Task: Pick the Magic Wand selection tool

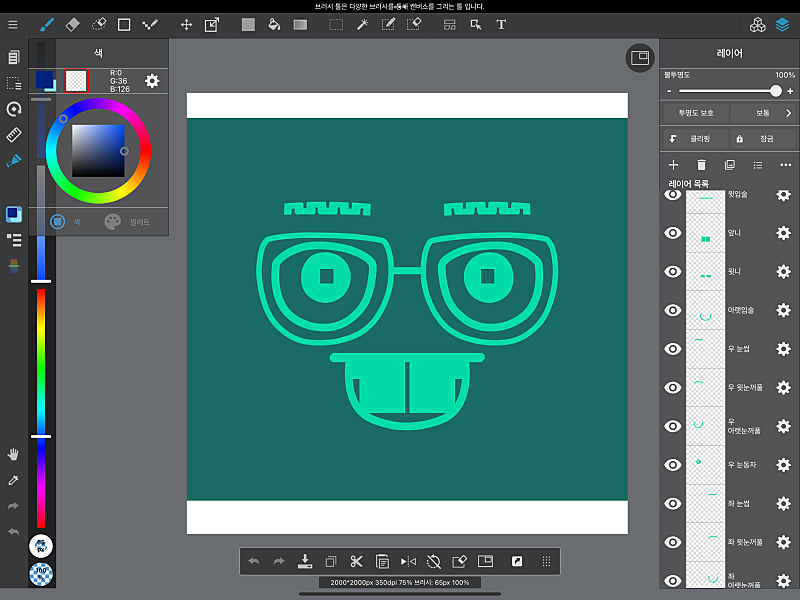Action: tap(362, 24)
